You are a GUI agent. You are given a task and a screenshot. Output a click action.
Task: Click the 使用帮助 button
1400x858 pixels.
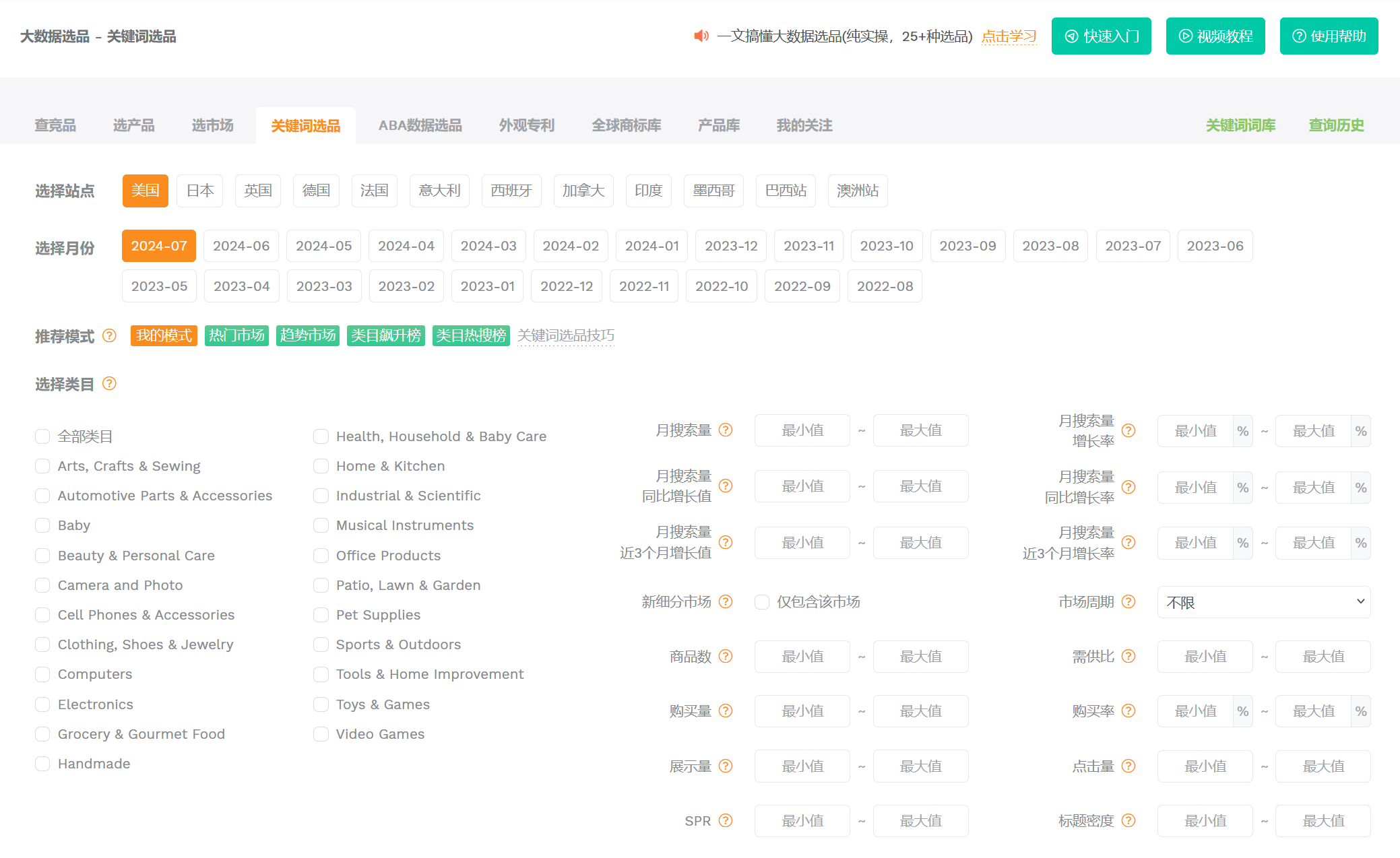tap(1329, 36)
